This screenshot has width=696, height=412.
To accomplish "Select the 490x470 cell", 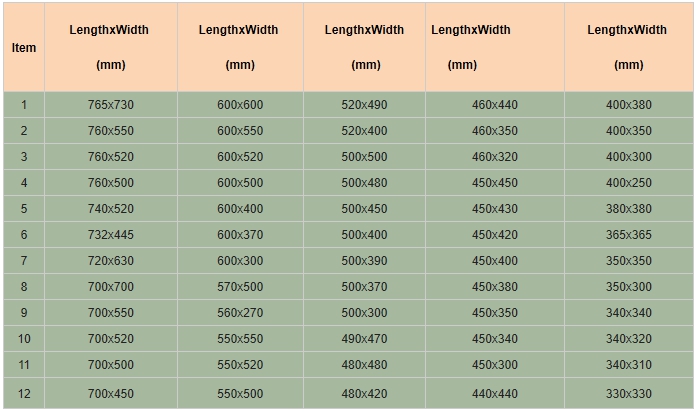I will [364, 339].
